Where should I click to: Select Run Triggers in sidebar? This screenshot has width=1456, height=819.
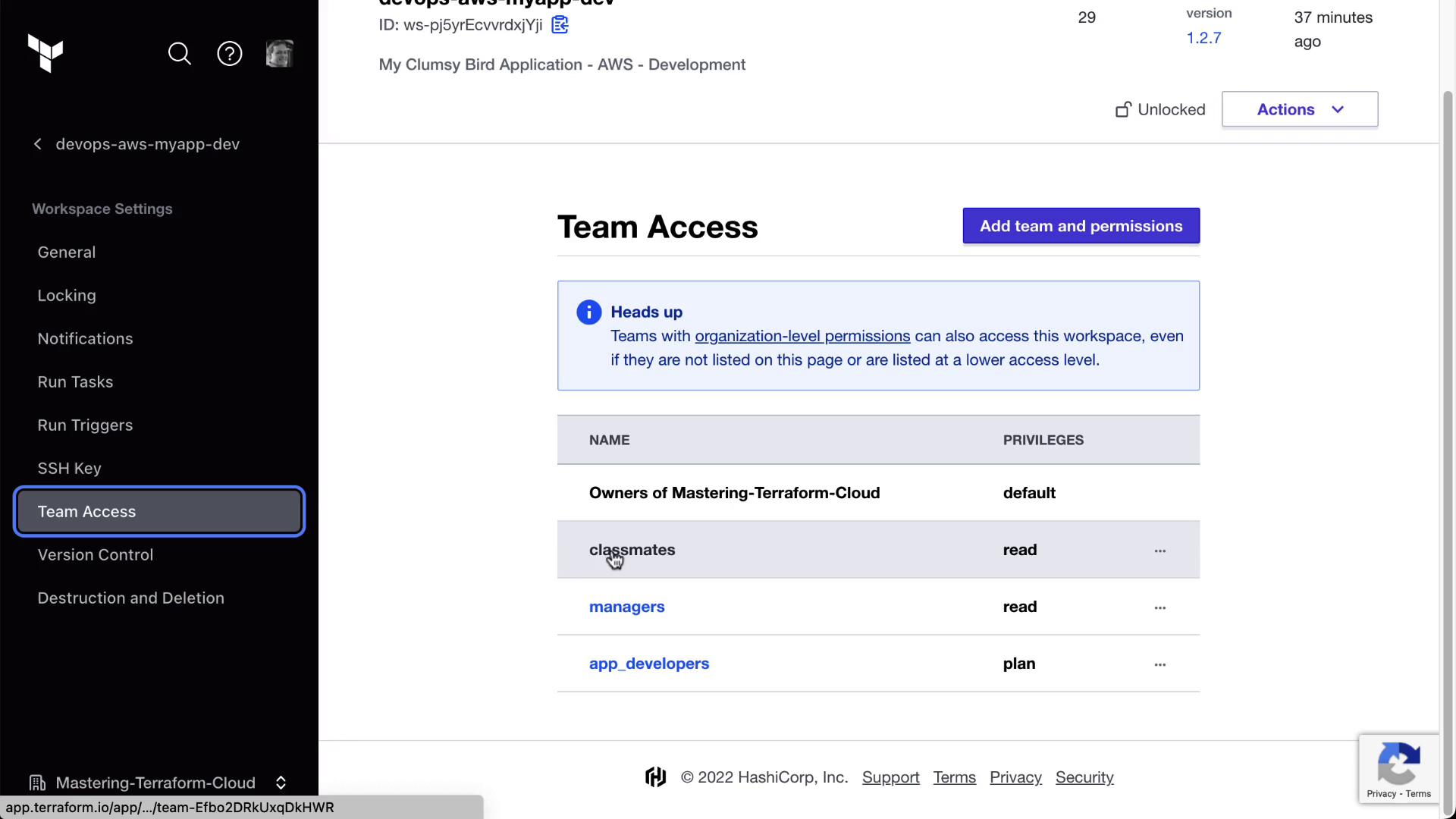click(85, 425)
